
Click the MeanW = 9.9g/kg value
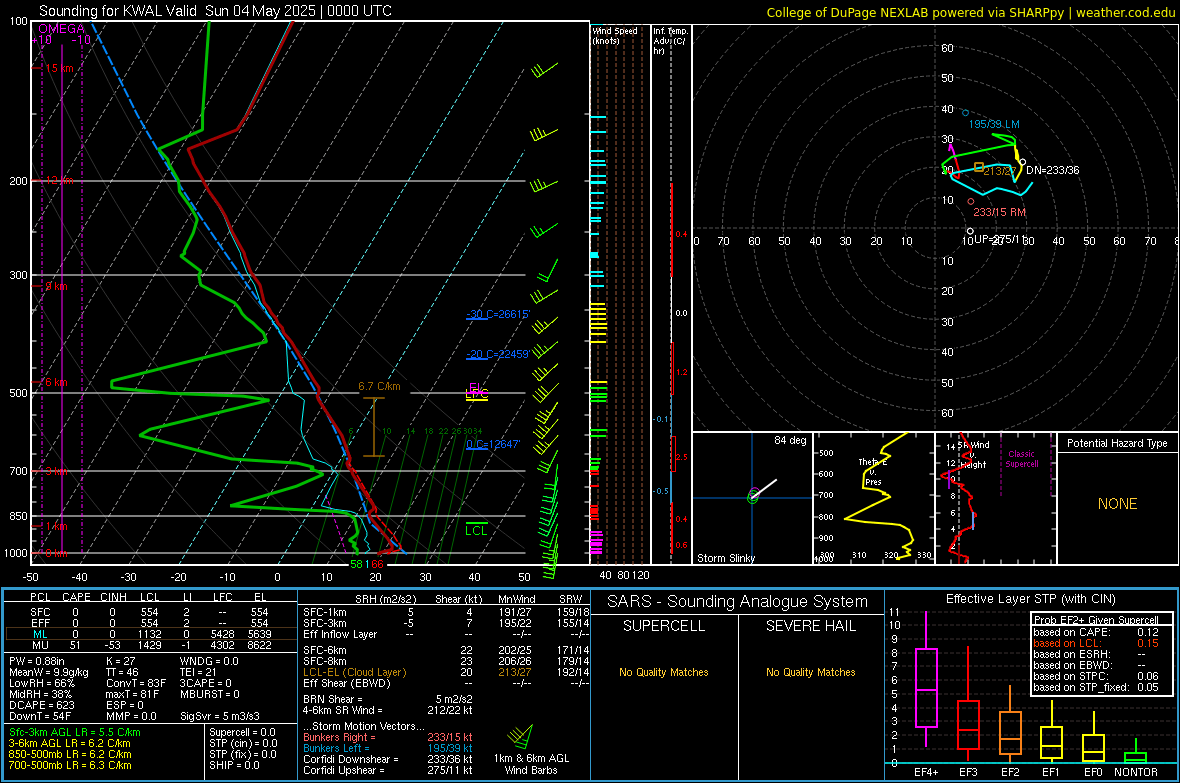point(49,672)
